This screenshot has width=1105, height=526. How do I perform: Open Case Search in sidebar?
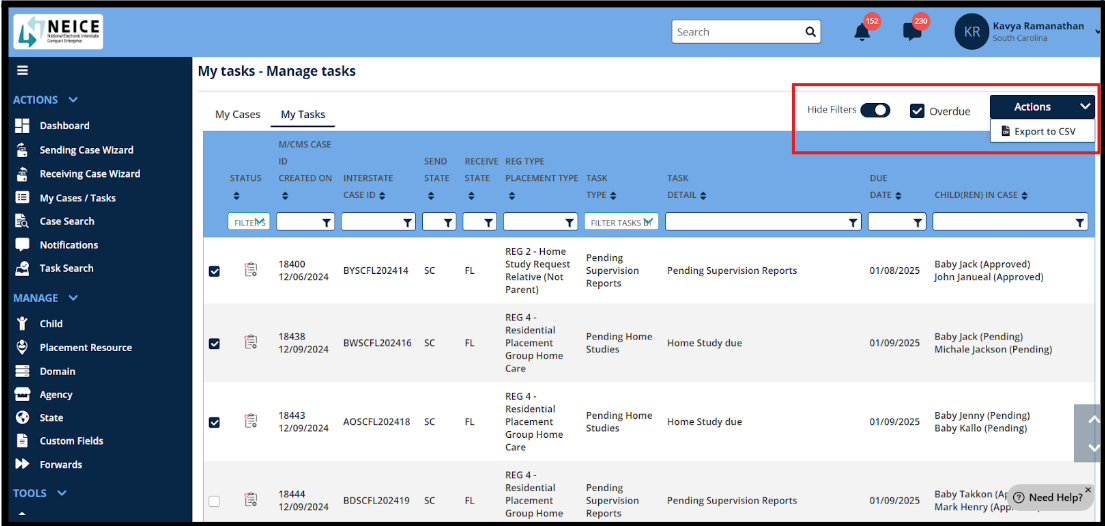pyautogui.click(x=66, y=221)
